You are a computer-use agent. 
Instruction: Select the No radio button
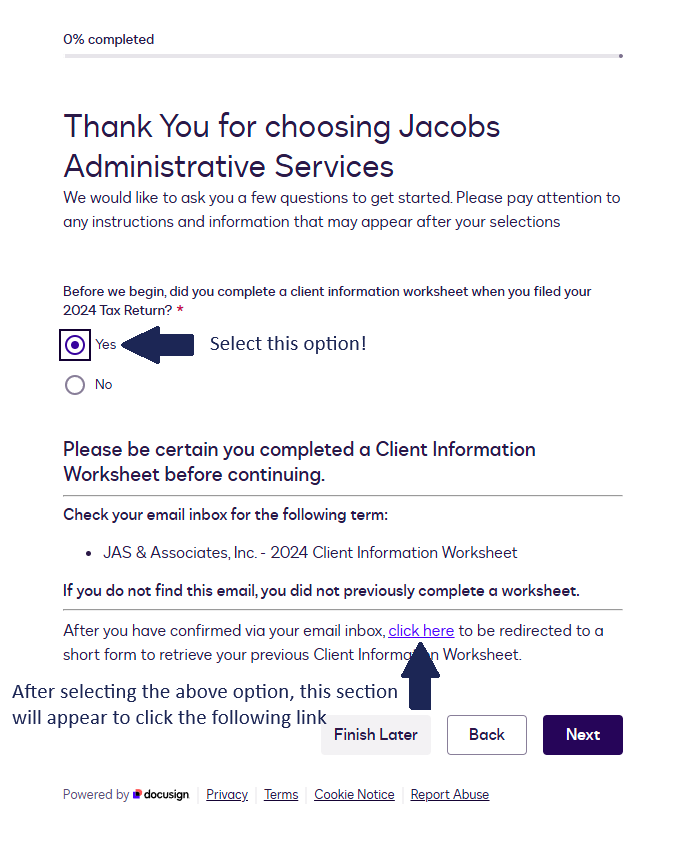click(x=75, y=385)
